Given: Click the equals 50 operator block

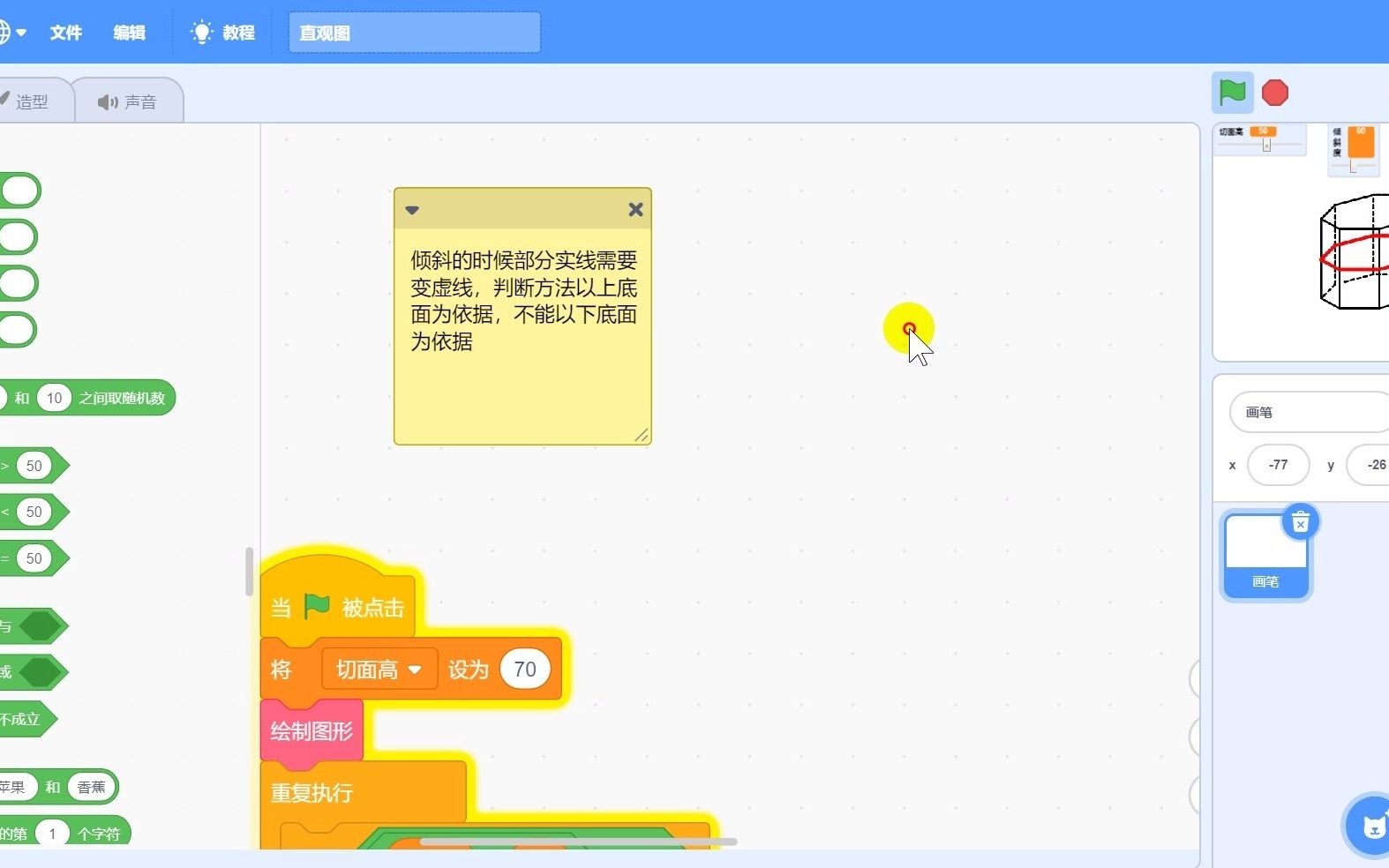Looking at the screenshot, I should [x=34, y=558].
